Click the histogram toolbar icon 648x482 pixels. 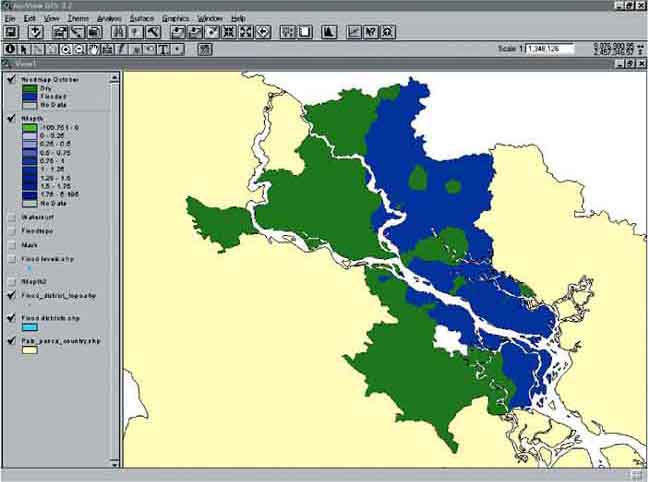pos(327,32)
